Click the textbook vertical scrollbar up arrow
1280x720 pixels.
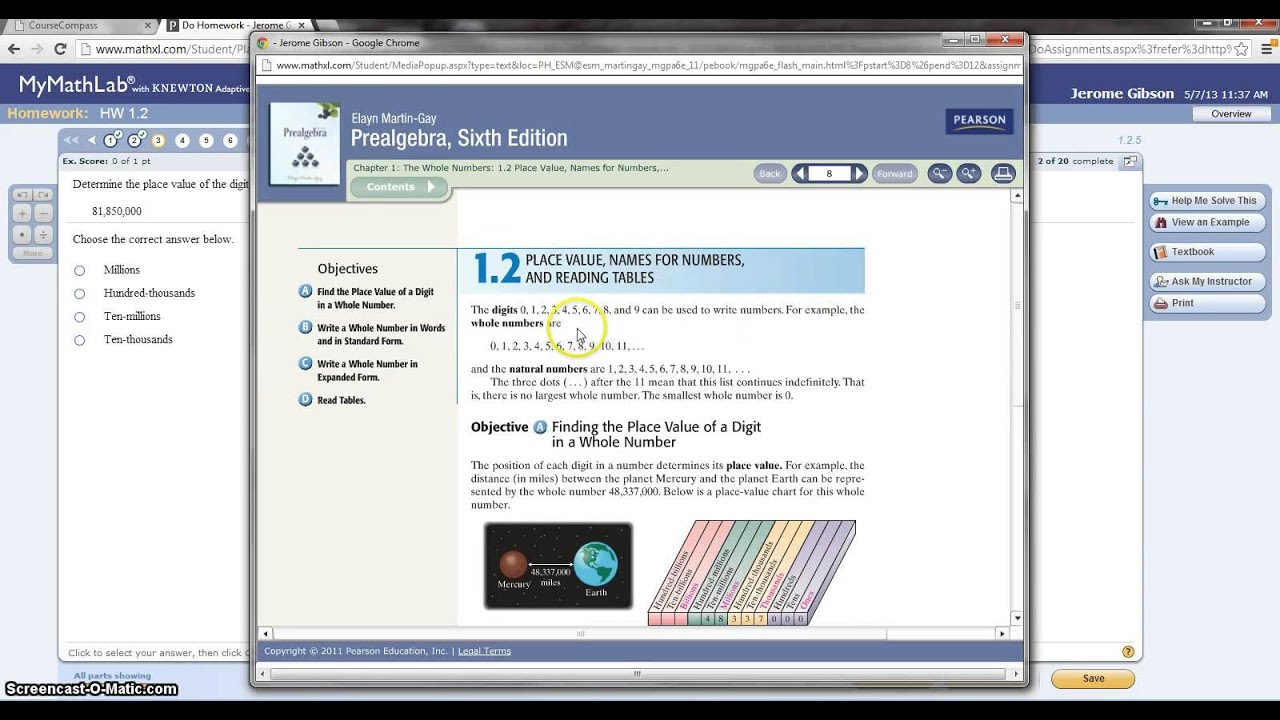click(x=1017, y=197)
